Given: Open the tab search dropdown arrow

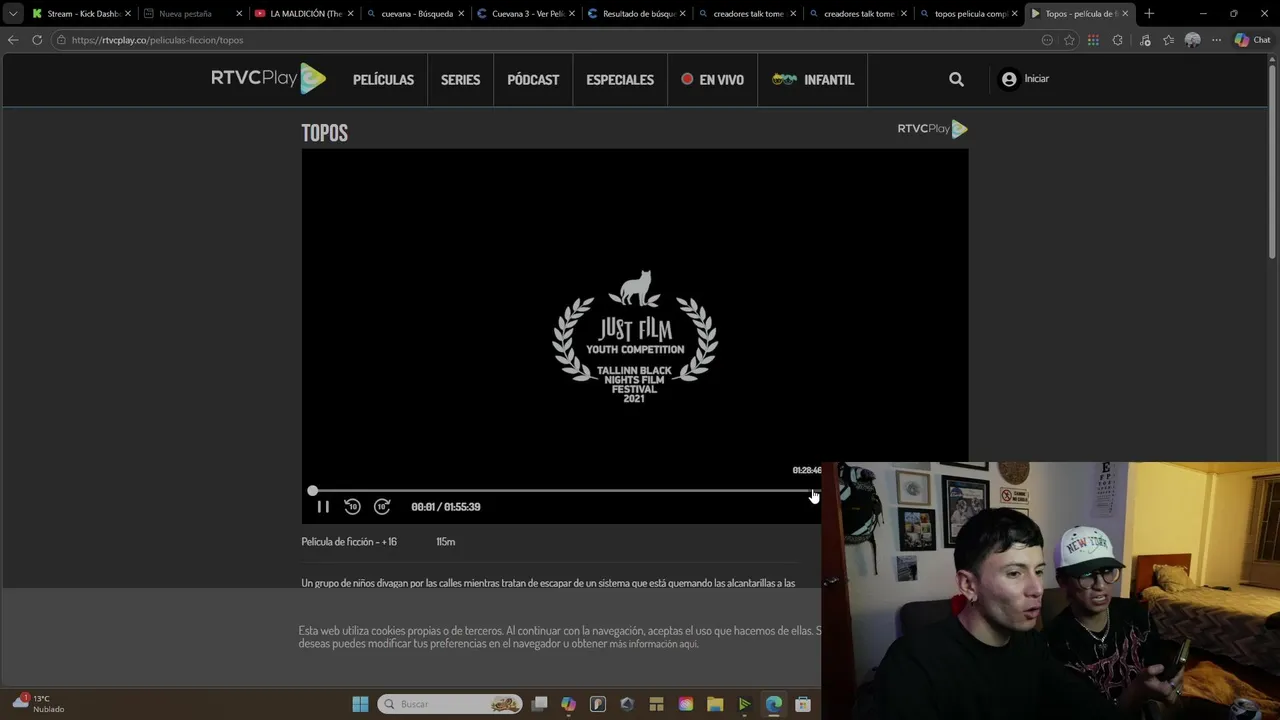Looking at the screenshot, I should pyautogui.click(x=12, y=14).
